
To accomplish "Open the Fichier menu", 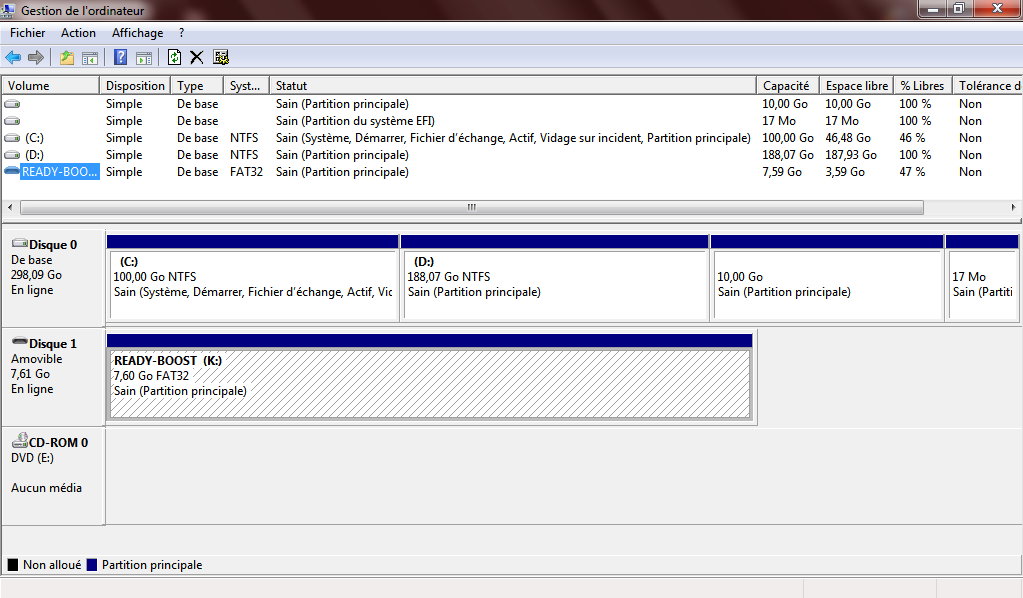I will 27,33.
